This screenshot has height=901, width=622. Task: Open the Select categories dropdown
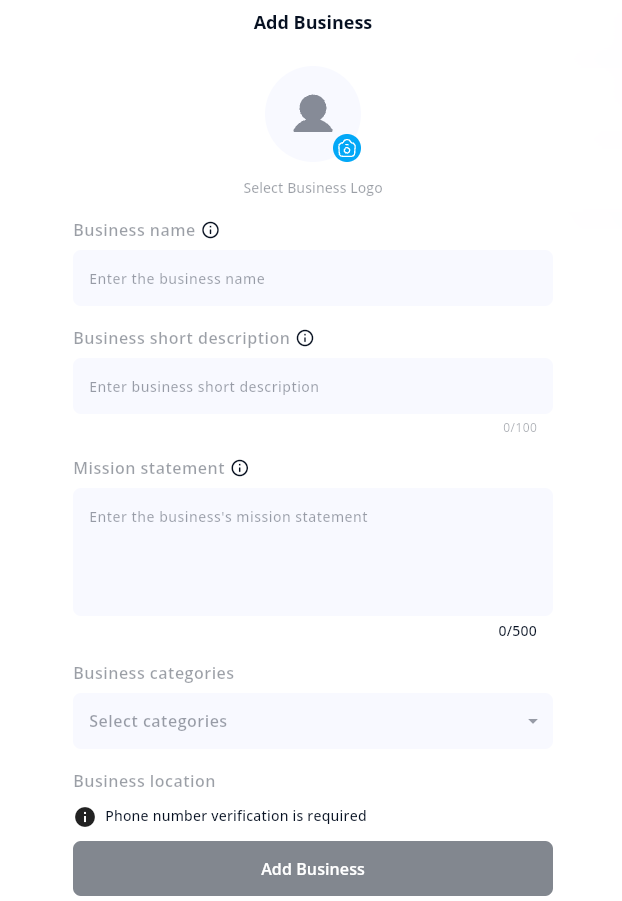click(300, 721)
